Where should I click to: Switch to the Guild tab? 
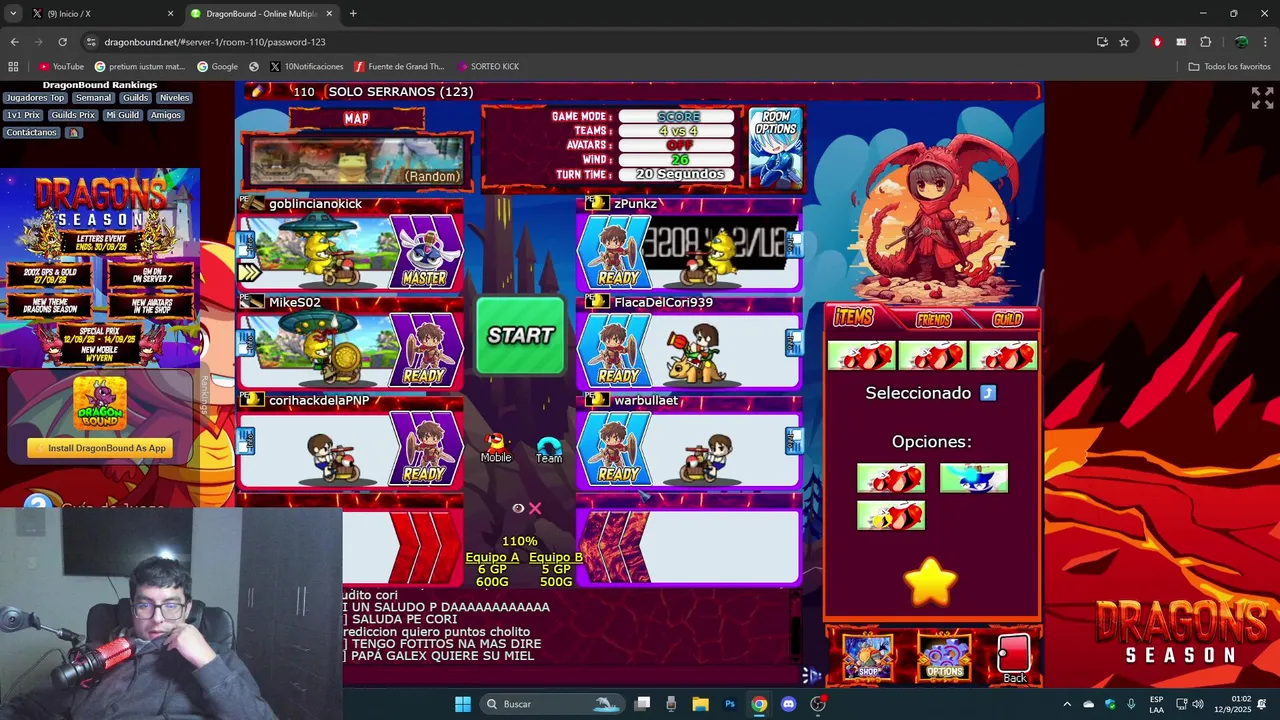click(1007, 319)
